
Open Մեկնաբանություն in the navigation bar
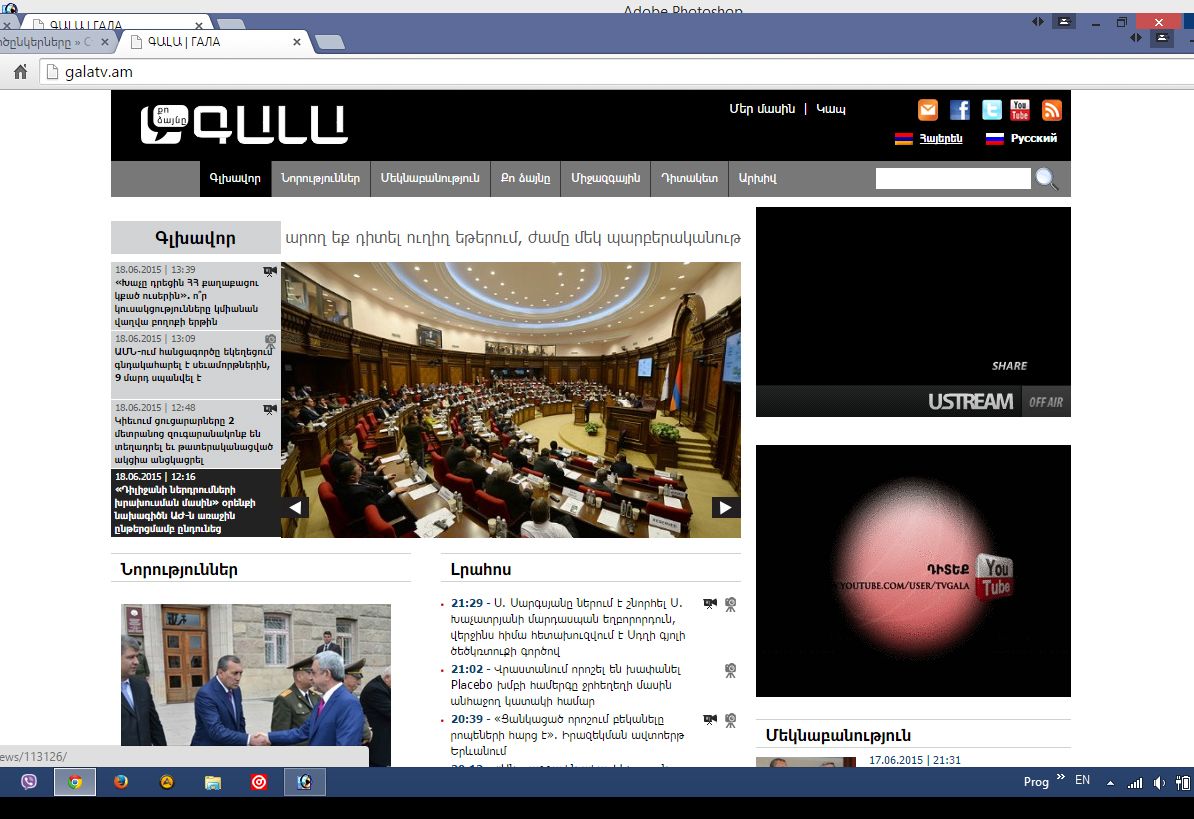(430, 179)
